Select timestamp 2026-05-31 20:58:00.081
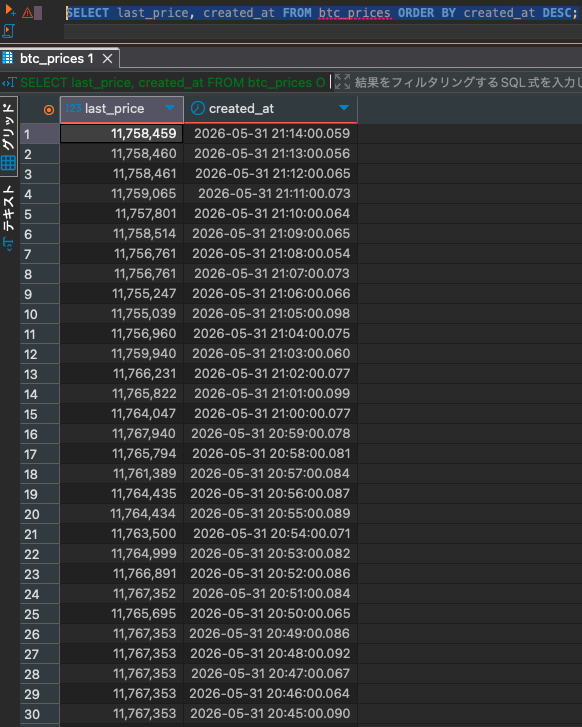Viewport: 582px width, 727px height. 271,454
